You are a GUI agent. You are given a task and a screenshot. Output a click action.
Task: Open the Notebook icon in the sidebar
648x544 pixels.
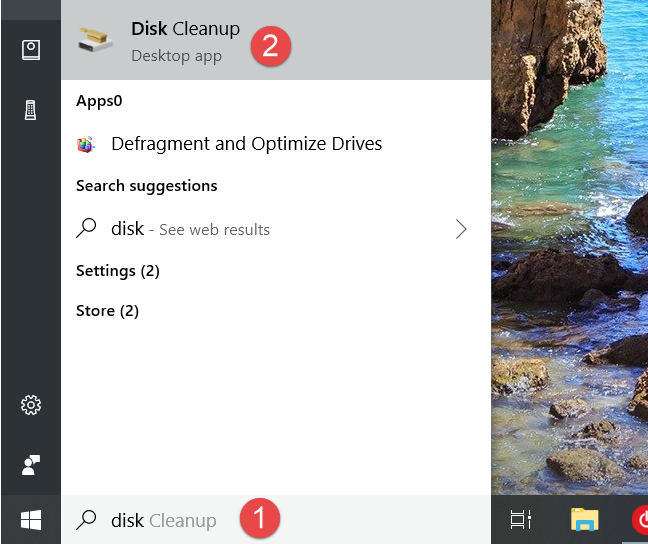tap(31, 50)
